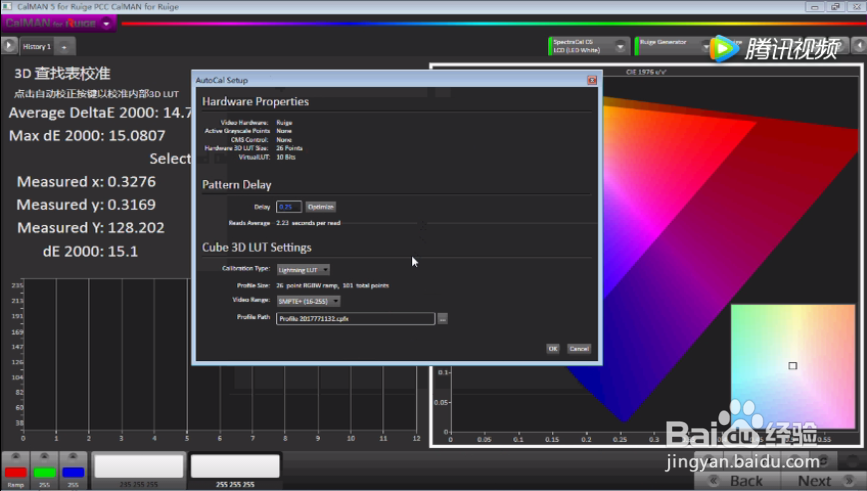Open the Calibration Type Lightning LUT dropdown
867x491 pixels.
[303, 270]
